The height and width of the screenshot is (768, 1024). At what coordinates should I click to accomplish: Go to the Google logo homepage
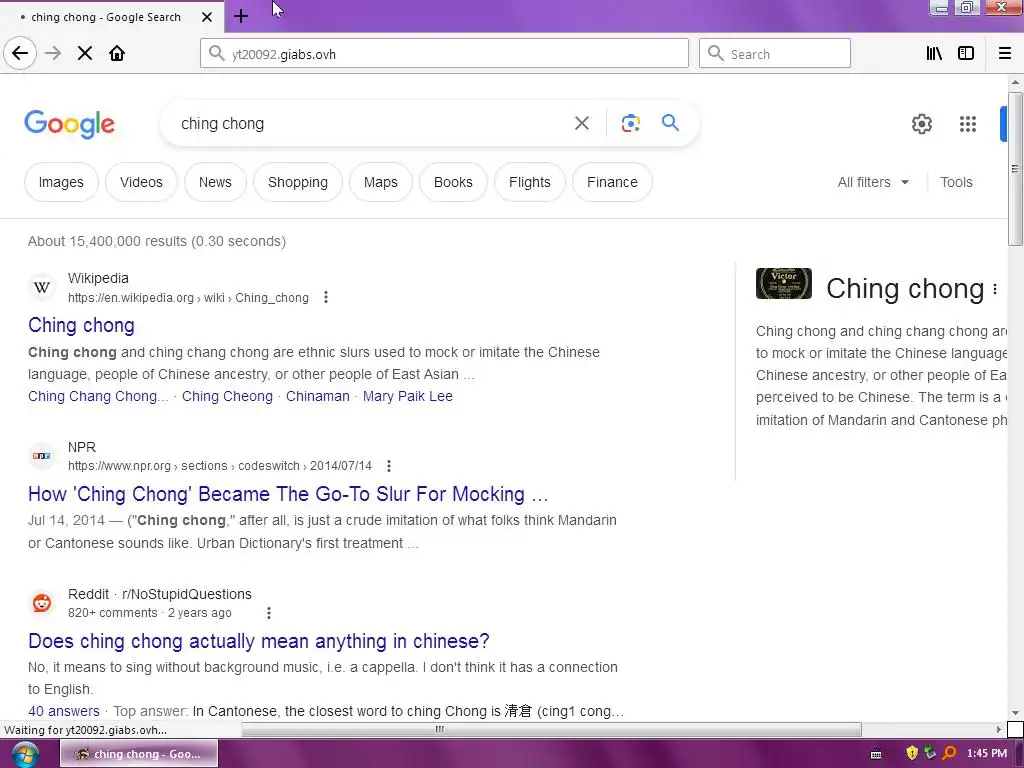coord(69,123)
